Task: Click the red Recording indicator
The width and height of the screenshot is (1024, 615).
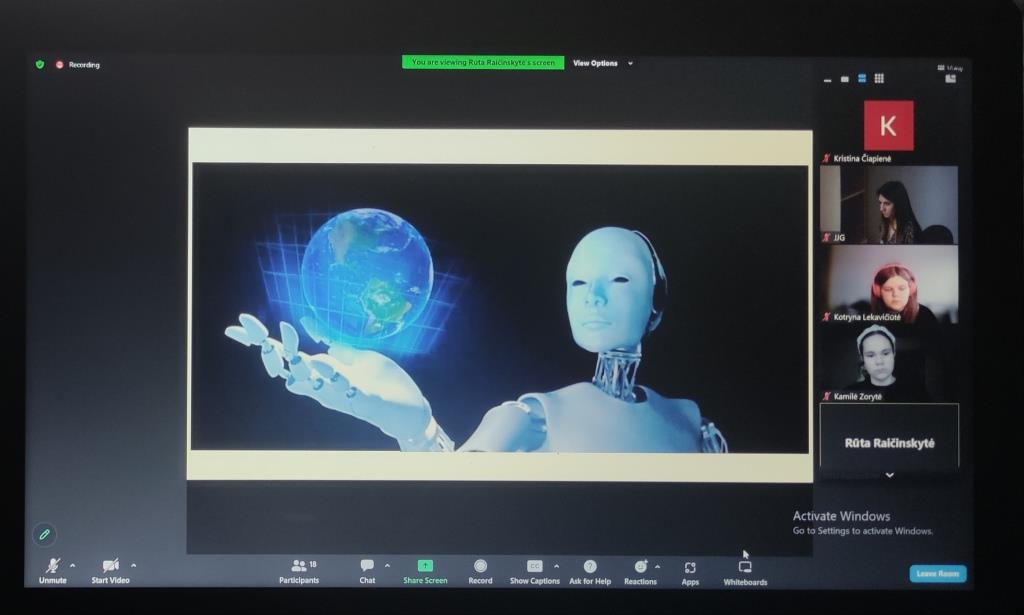Action: (78, 65)
